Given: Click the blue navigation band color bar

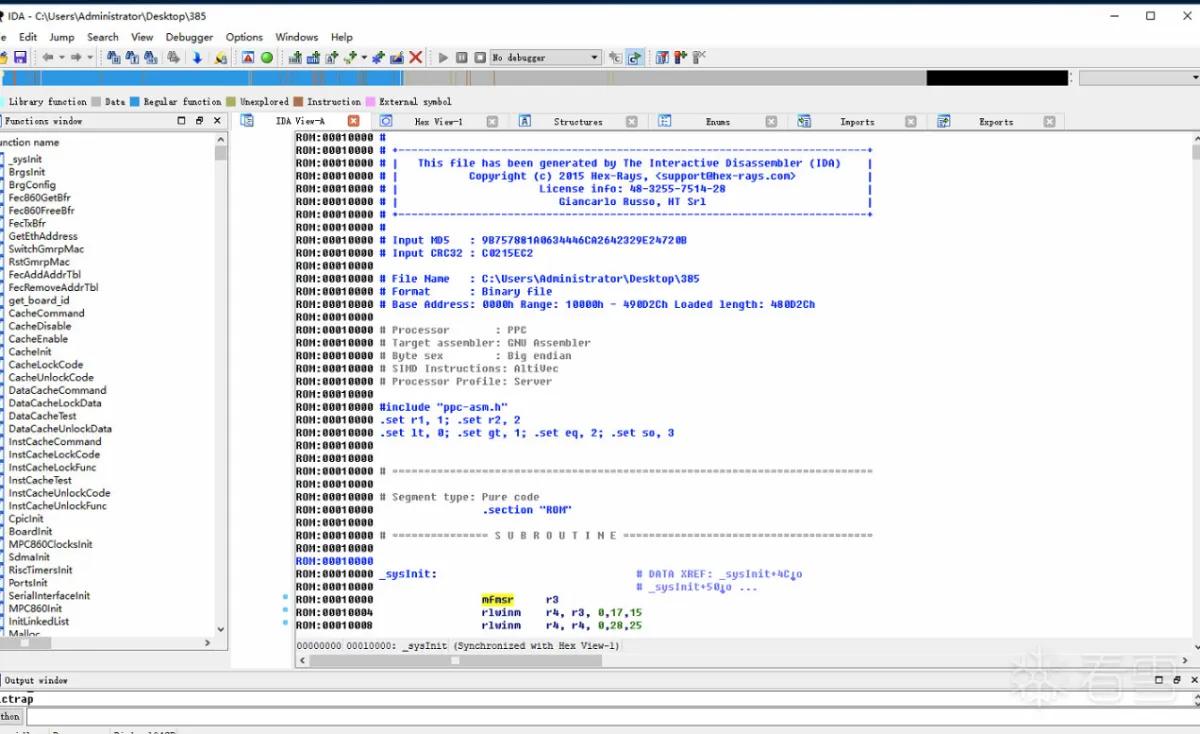Looking at the screenshot, I should (200, 78).
